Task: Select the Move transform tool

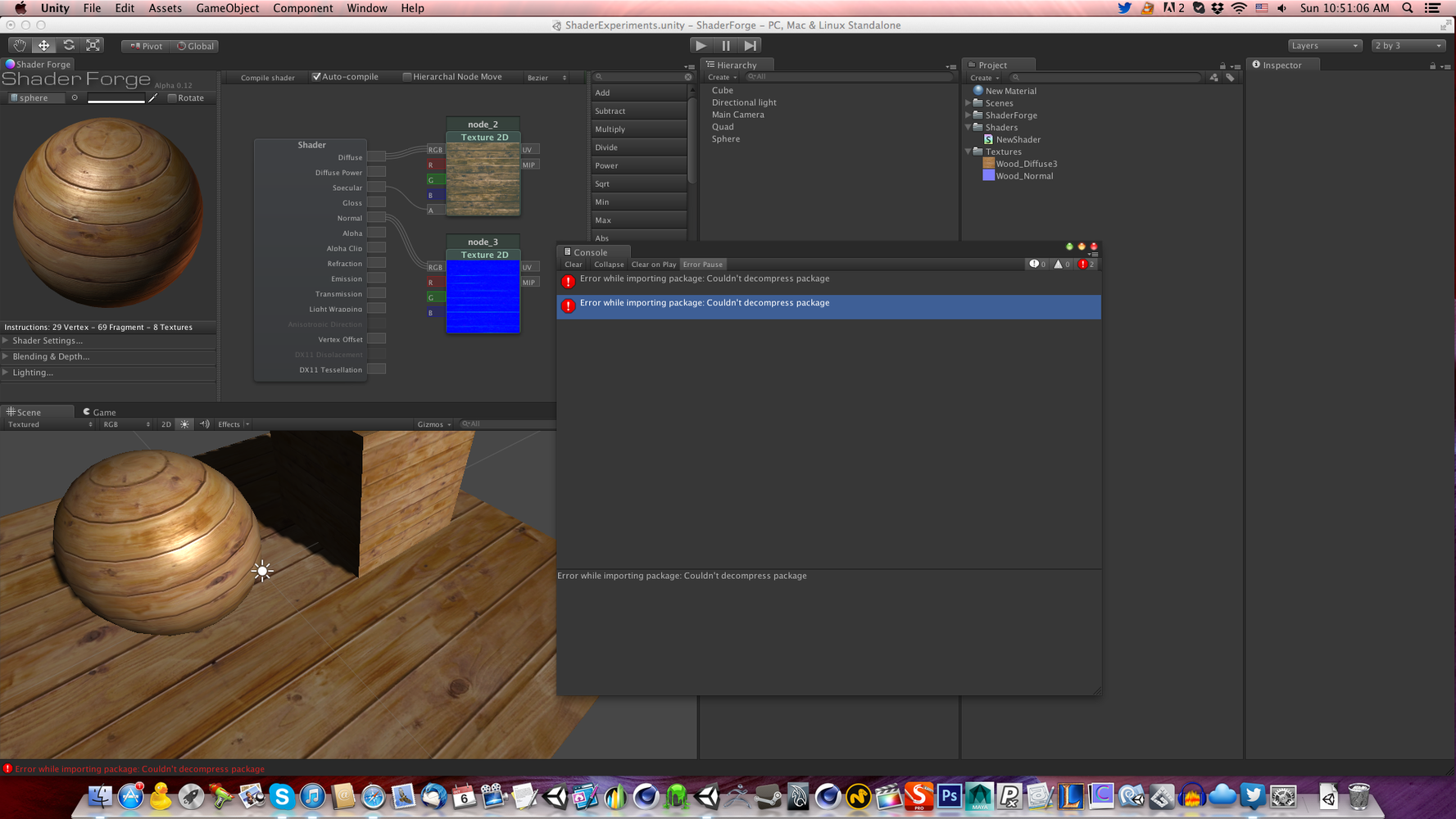Action: [x=44, y=46]
